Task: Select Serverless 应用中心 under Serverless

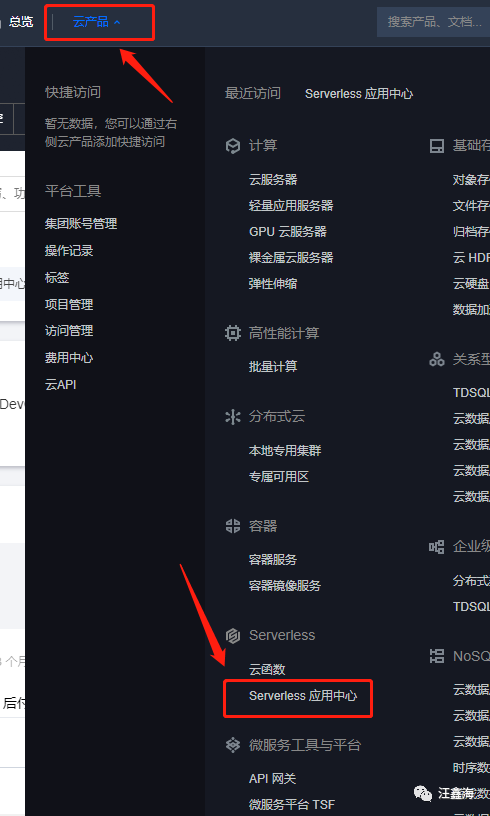Action: tap(303, 696)
